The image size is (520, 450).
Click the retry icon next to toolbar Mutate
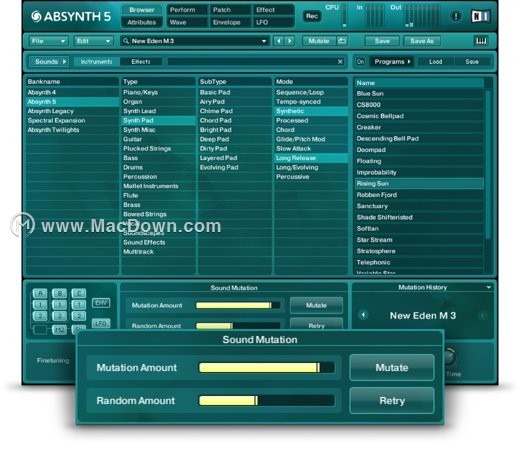pos(342,41)
